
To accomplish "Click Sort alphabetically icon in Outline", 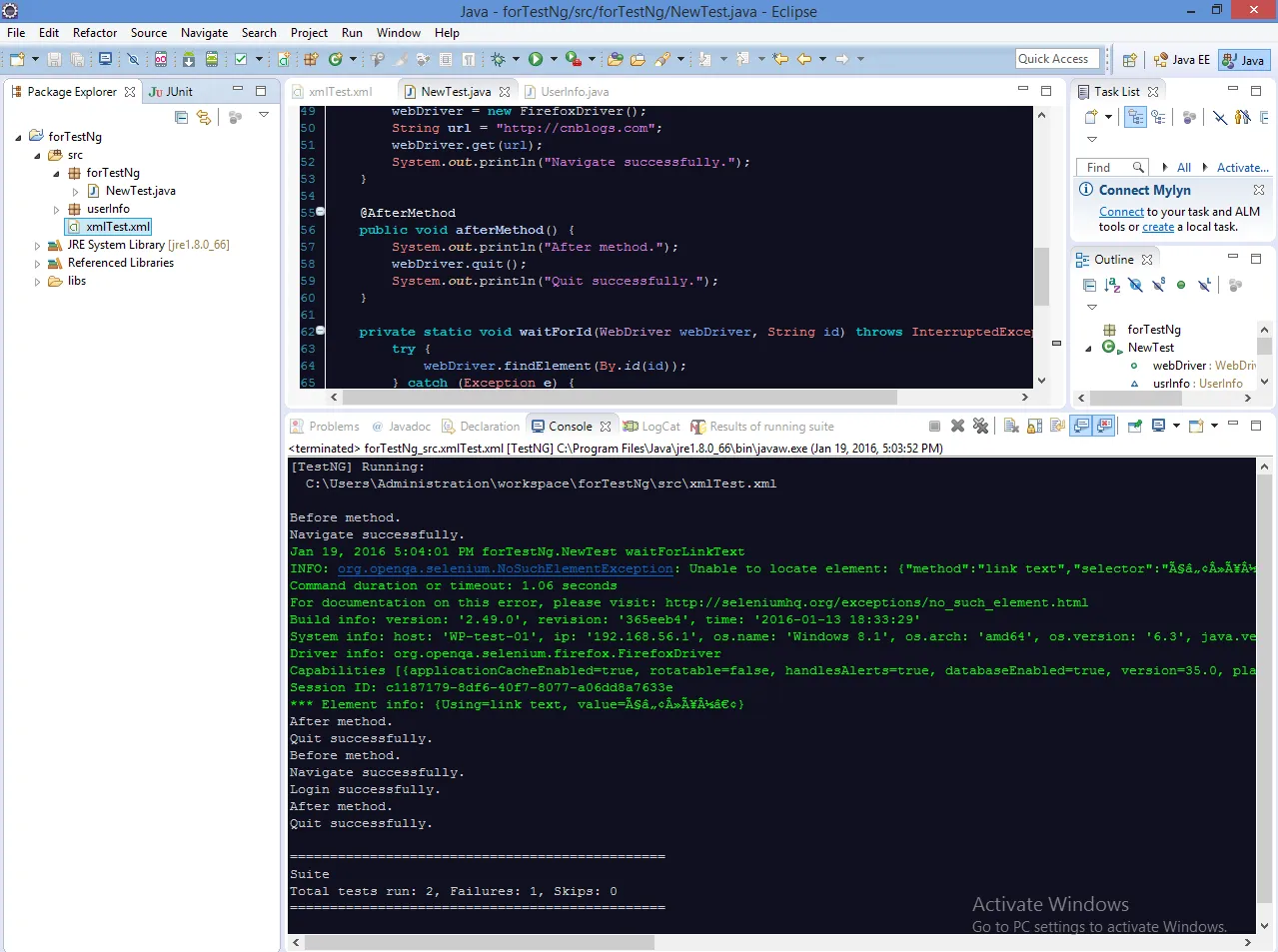I will click(1112, 286).
